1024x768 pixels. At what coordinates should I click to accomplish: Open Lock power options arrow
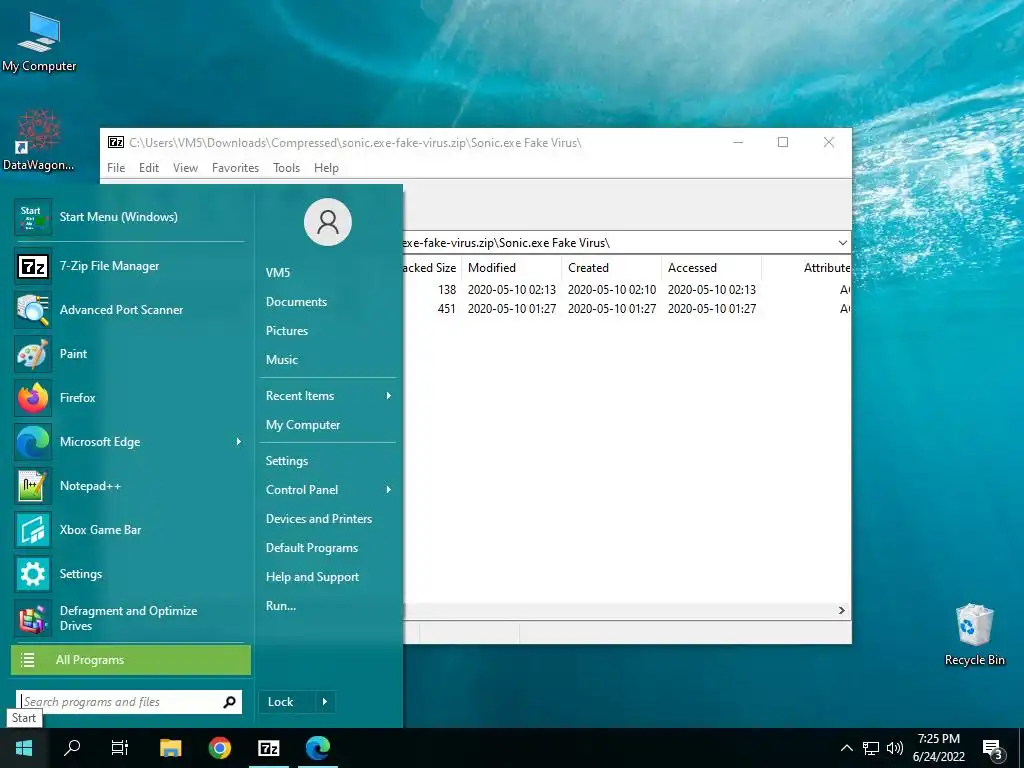point(325,702)
